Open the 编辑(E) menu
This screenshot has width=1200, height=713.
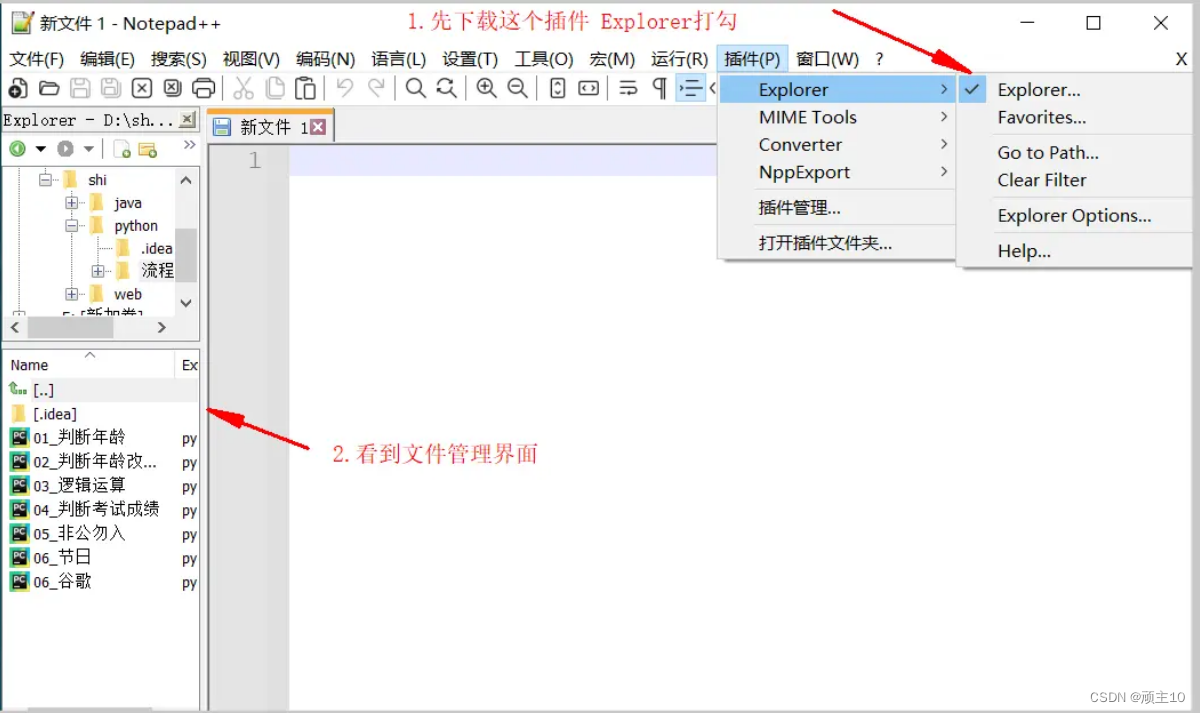point(108,59)
